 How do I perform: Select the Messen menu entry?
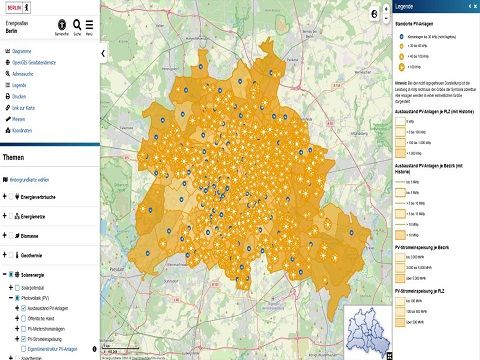pyautogui.click(x=19, y=119)
